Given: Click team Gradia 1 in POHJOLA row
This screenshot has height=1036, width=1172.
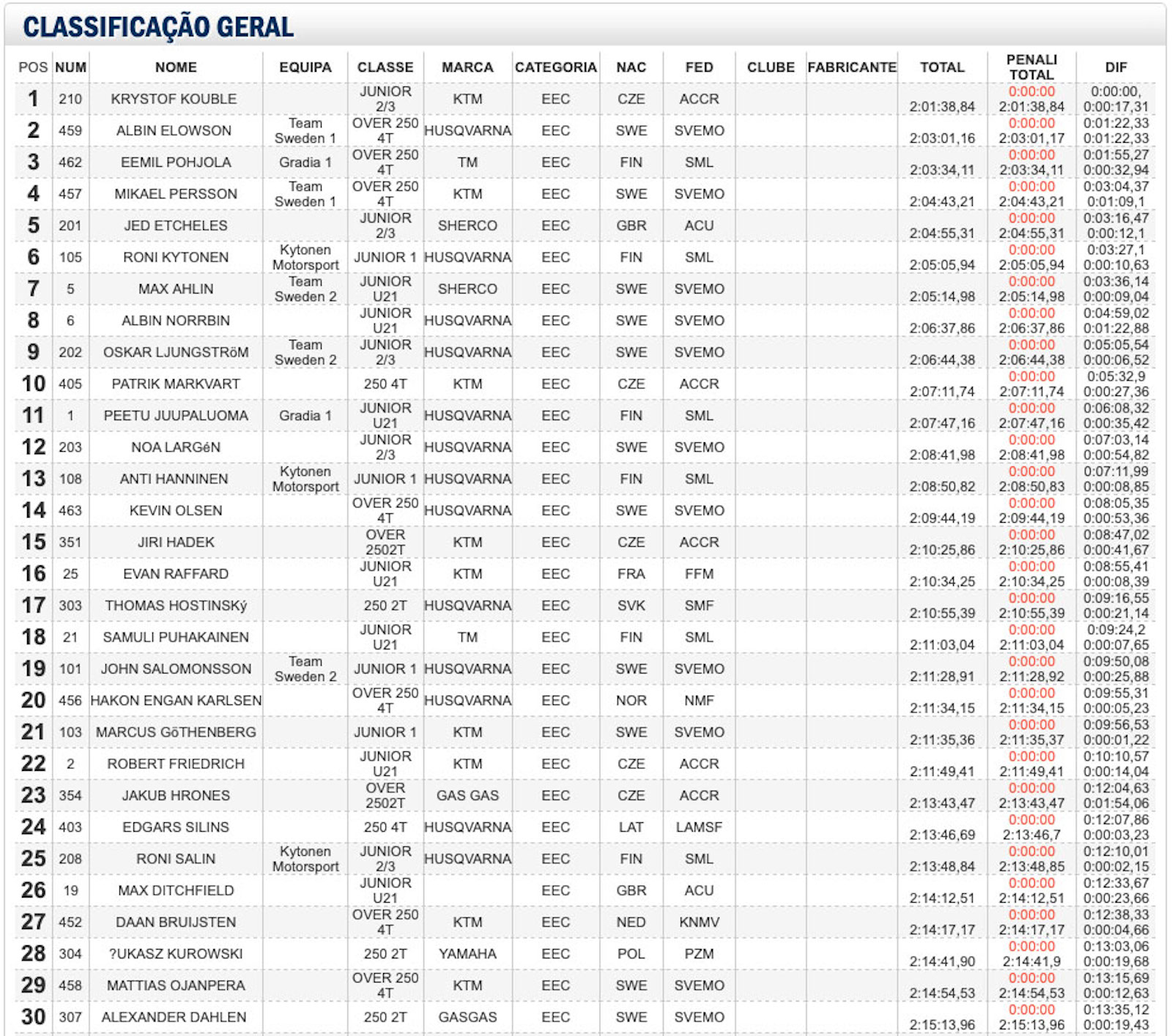Looking at the screenshot, I should [x=305, y=163].
